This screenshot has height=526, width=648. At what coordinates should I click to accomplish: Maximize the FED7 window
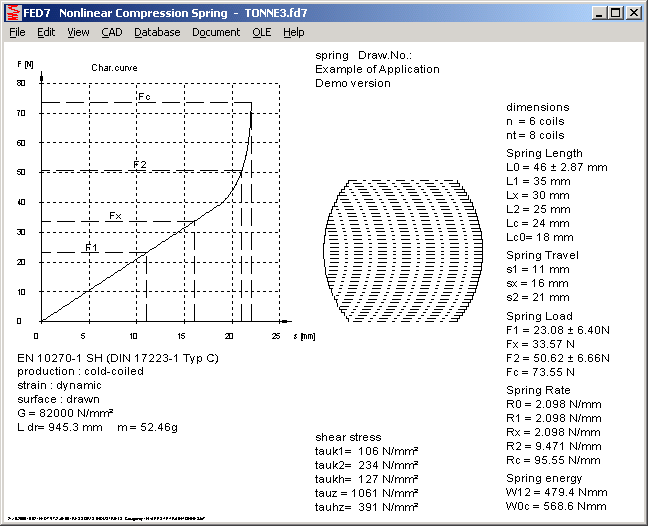point(615,13)
